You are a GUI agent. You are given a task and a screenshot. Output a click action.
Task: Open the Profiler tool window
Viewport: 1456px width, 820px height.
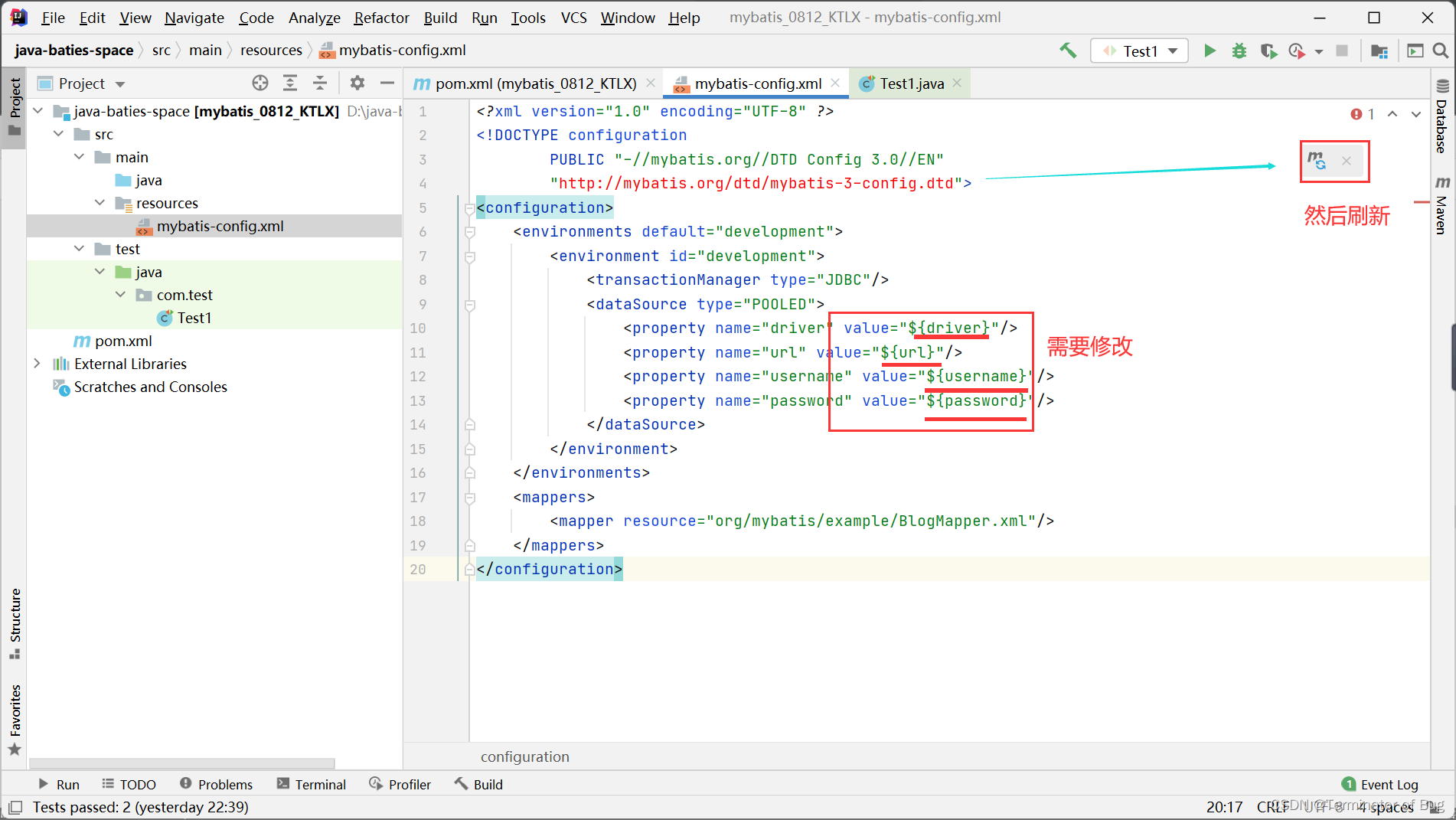400,784
